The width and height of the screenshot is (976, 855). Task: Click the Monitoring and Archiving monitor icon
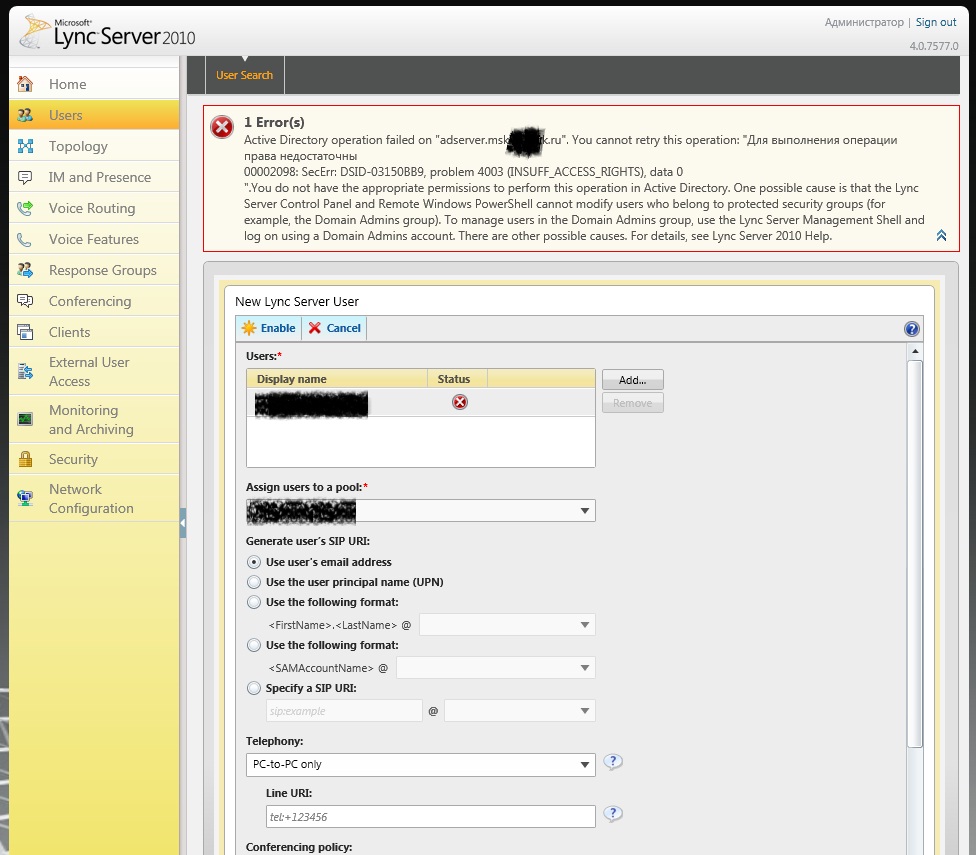coord(25,419)
